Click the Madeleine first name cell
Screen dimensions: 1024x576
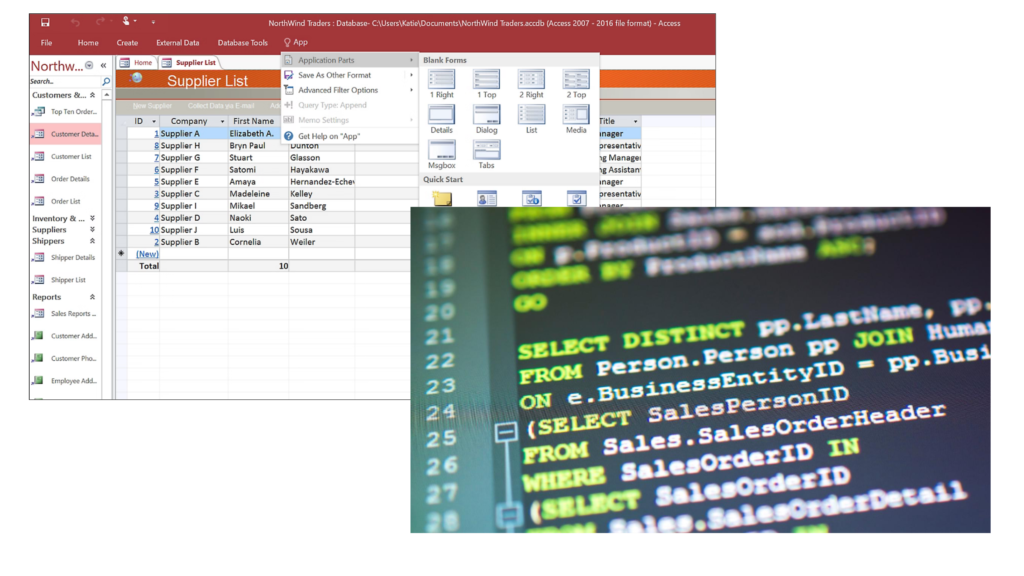pyautogui.click(x=258, y=194)
